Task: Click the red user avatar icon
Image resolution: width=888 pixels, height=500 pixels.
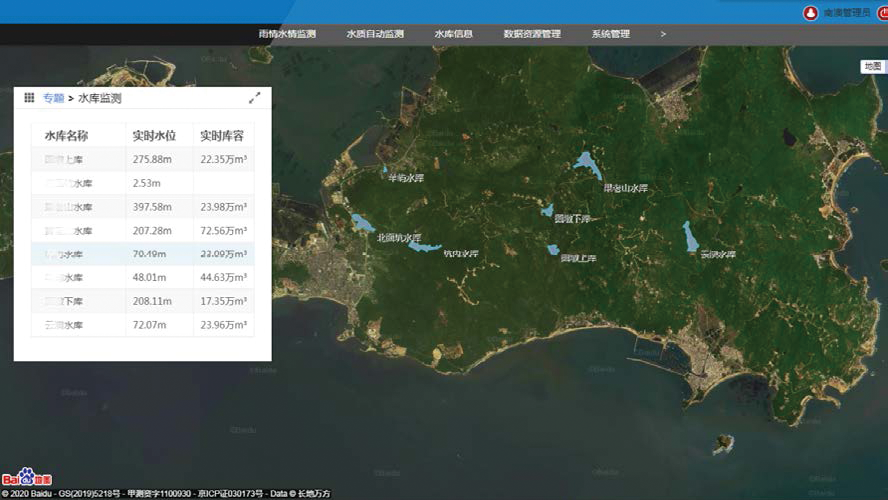Action: 810,13
